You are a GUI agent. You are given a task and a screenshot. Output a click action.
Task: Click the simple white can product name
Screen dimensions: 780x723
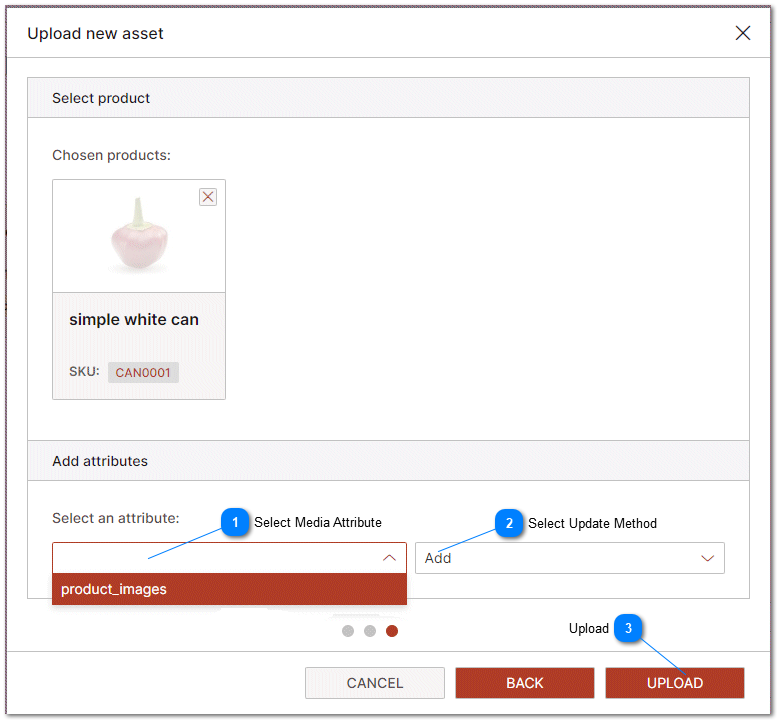(134, 319)
